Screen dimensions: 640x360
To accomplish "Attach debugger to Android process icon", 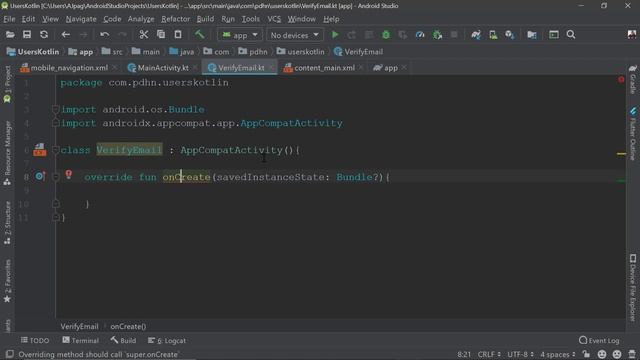I will 437,35.
